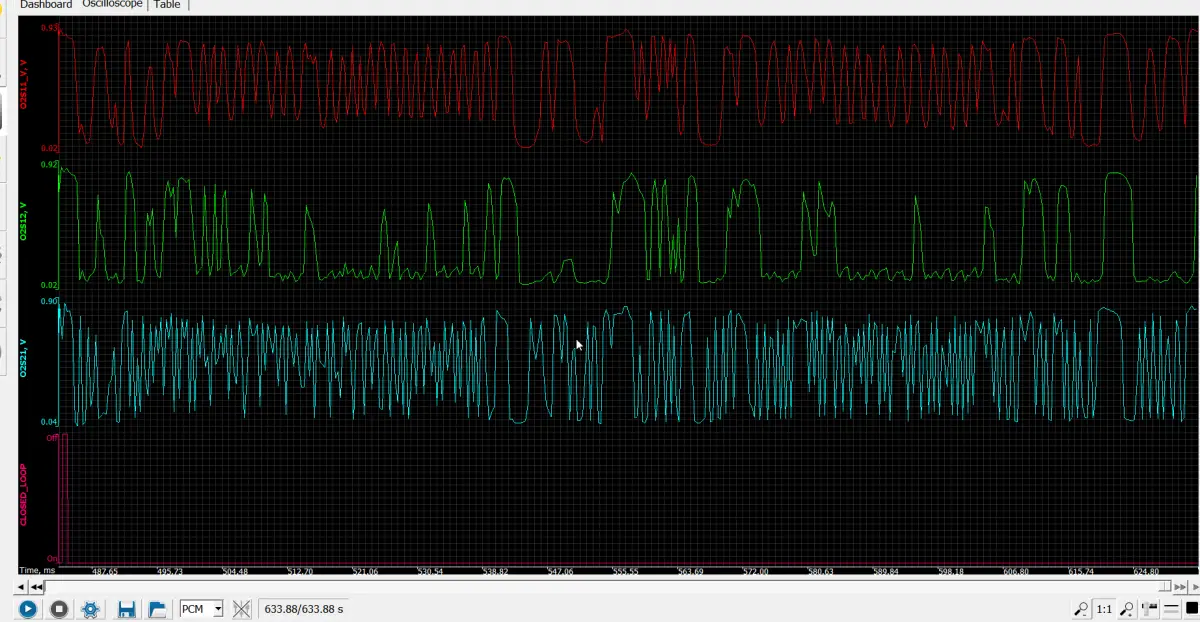Switch to the Oscilloscope tab
The image size is (1200, 622).
pyautogui.click(x=112, y=5)
